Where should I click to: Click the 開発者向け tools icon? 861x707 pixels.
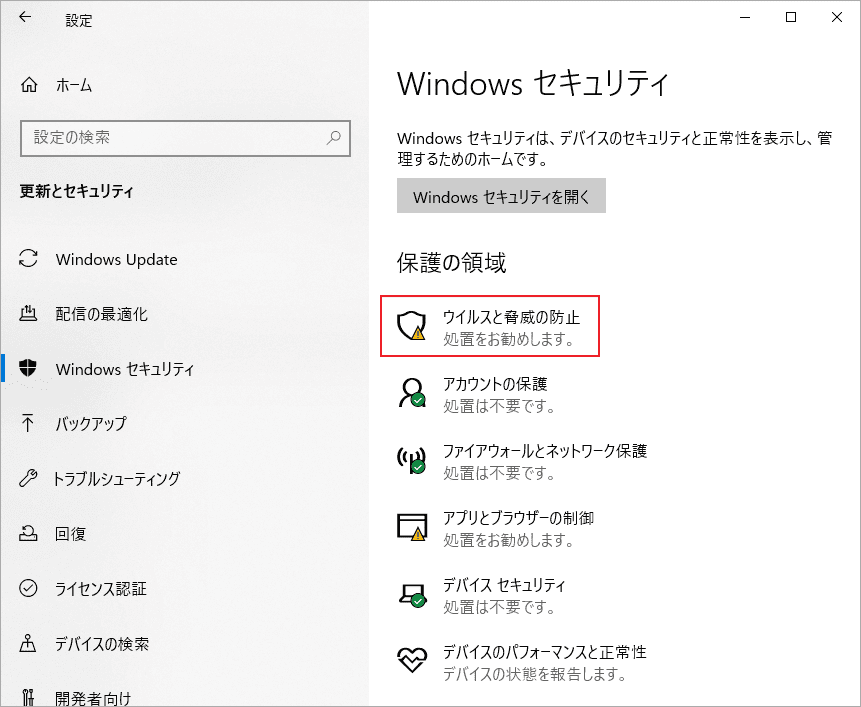(x=28, y=698)
